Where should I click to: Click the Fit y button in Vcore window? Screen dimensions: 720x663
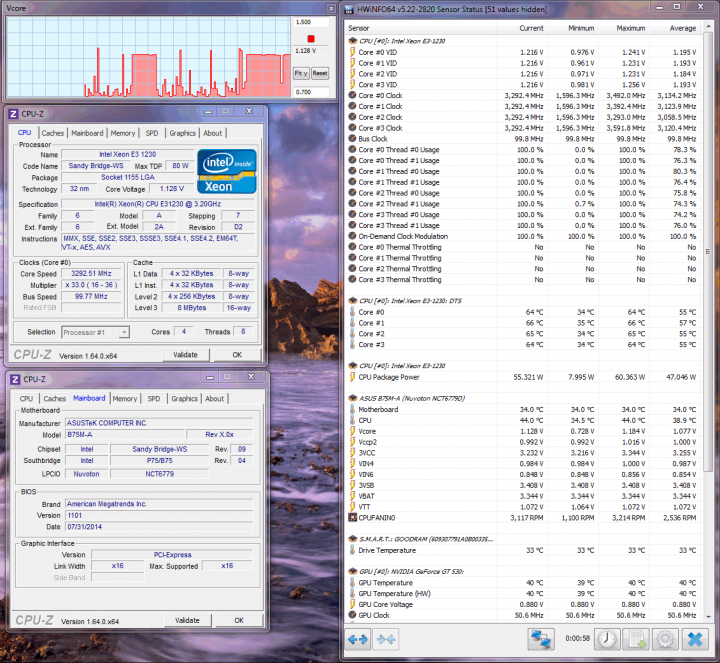click(301, 73)
